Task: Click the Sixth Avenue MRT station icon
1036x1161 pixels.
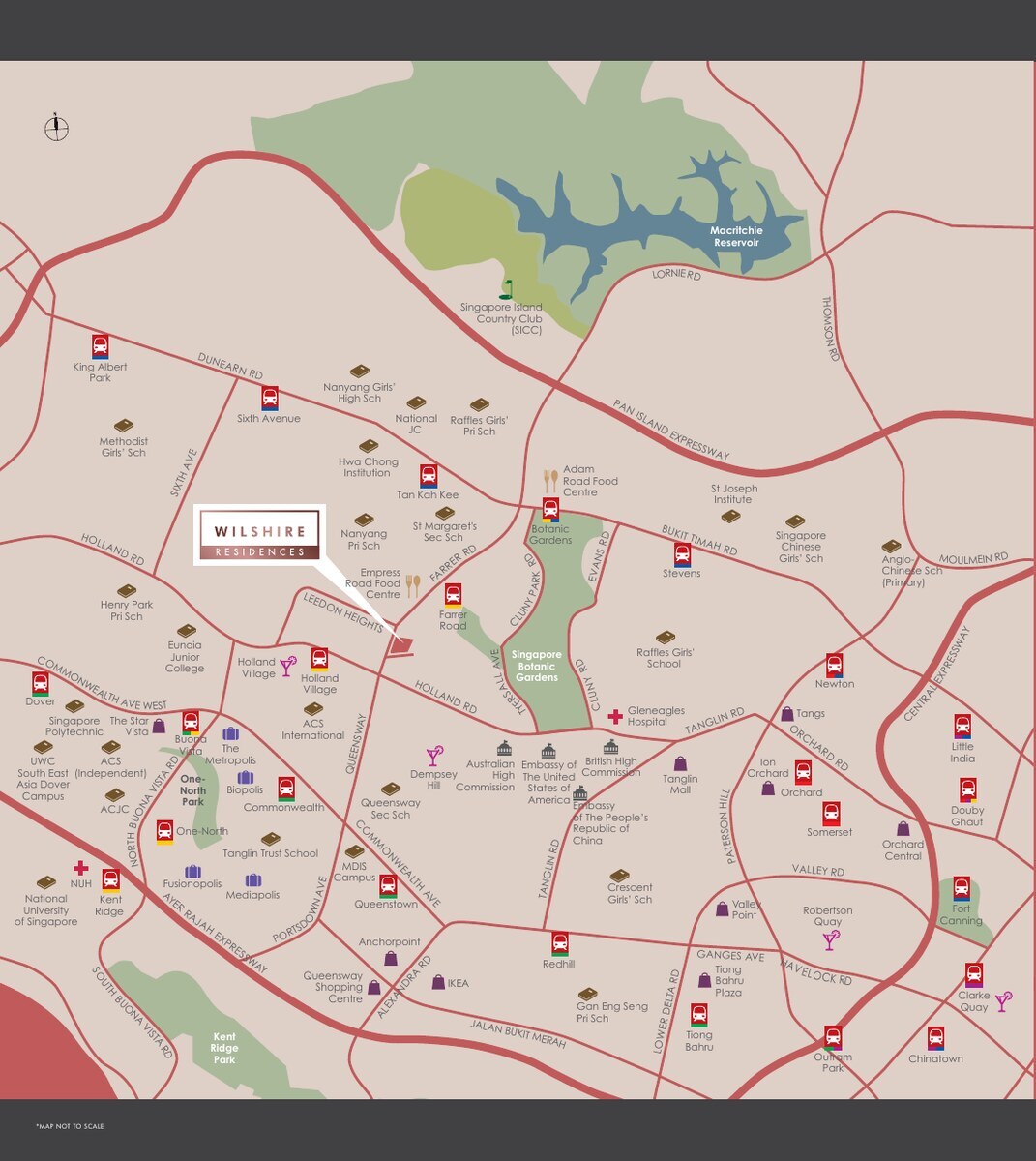Action: [269, 399]
